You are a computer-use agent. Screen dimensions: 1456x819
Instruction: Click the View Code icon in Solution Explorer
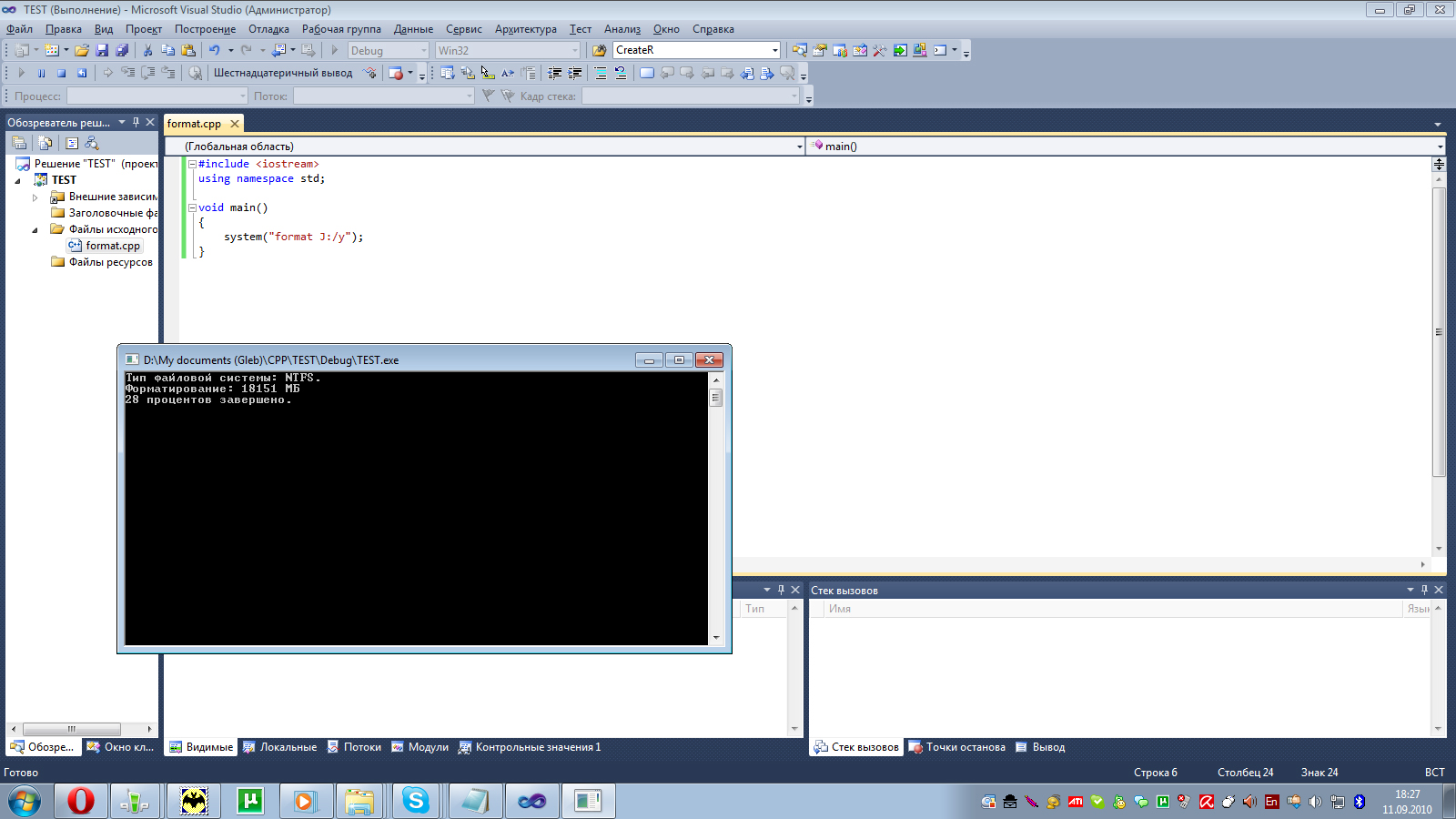72,143
